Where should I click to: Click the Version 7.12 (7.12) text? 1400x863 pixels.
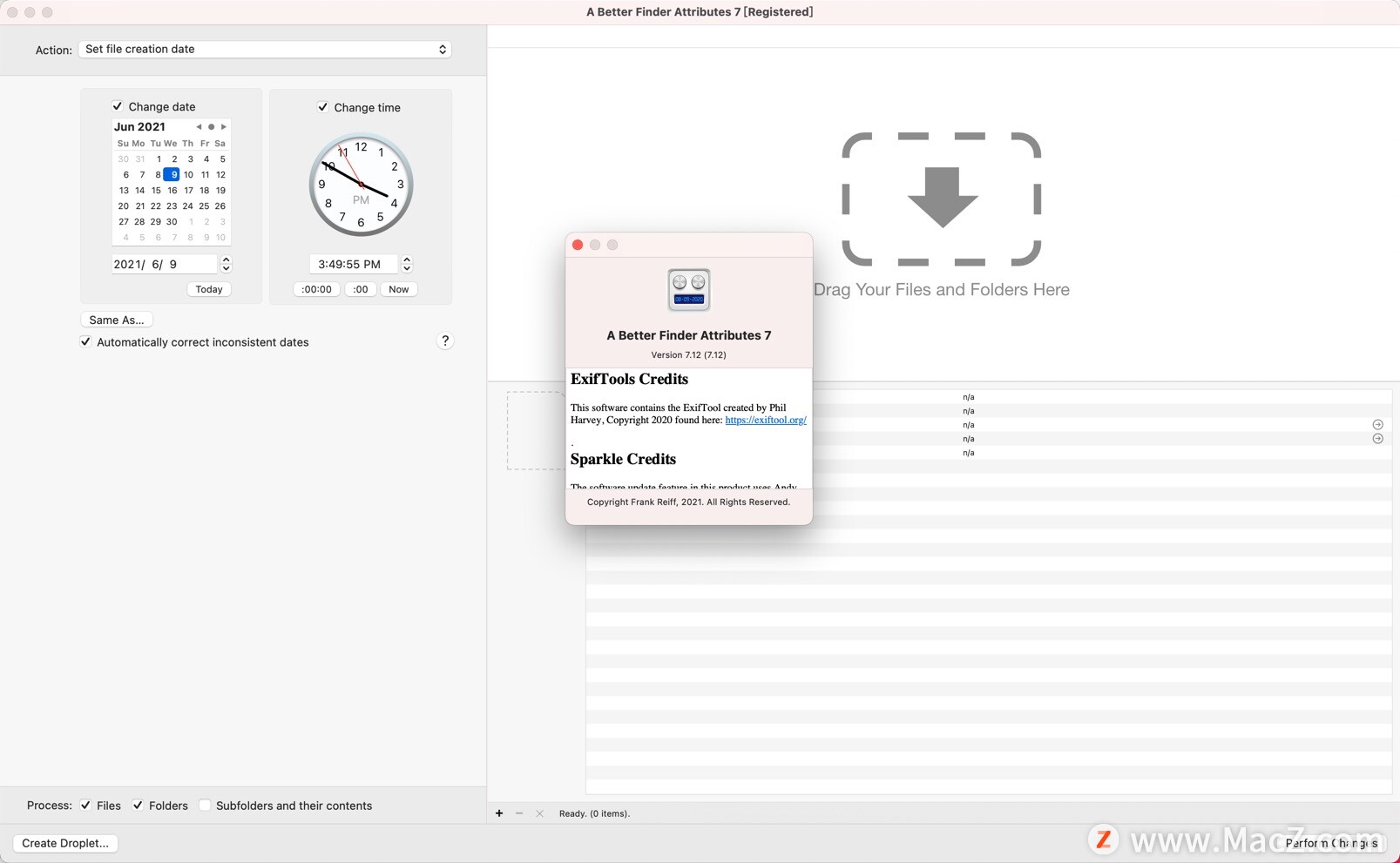click(688, 354)
